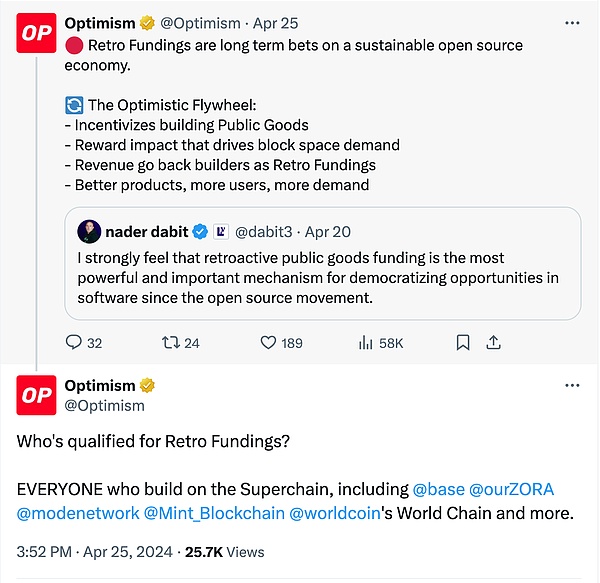Image resolution: width=600 pixels, height=583 pixels.
Task: Share the tweet using share icon
Action: [x=492, y=342]
